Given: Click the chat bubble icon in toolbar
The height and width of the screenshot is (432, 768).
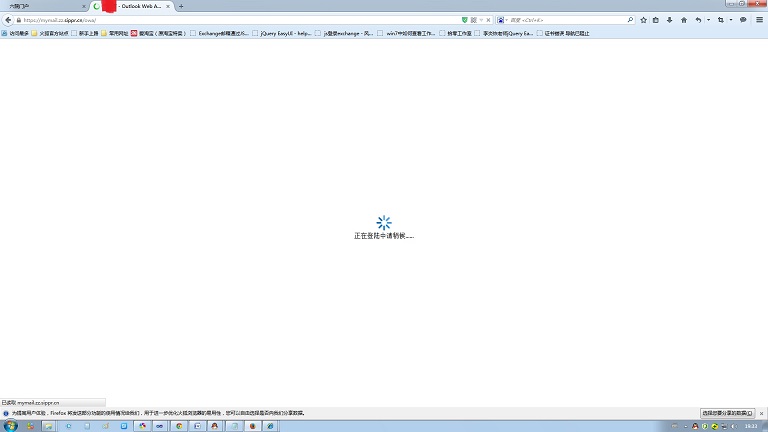Looking at the screenshot, I should tap(743, 19).
